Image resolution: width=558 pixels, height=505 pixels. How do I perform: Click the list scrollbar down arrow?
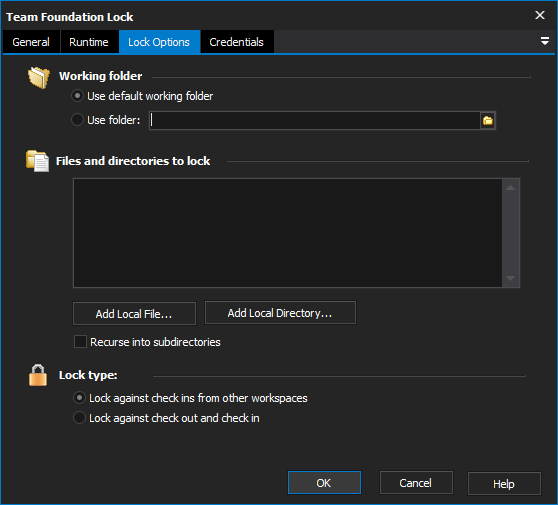[x=511, y=278]
